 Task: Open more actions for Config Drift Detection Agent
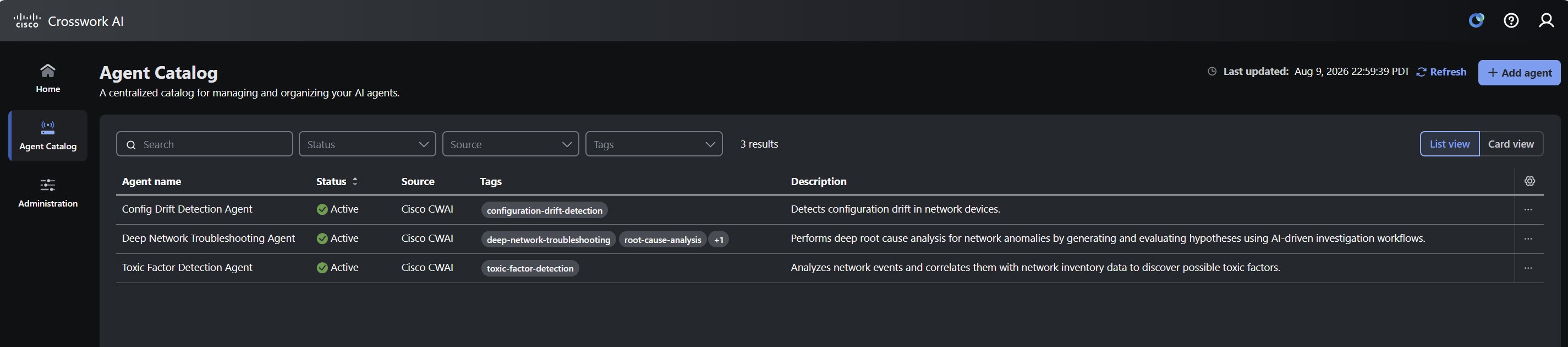pyautogui.click(x=1528, y=209)
